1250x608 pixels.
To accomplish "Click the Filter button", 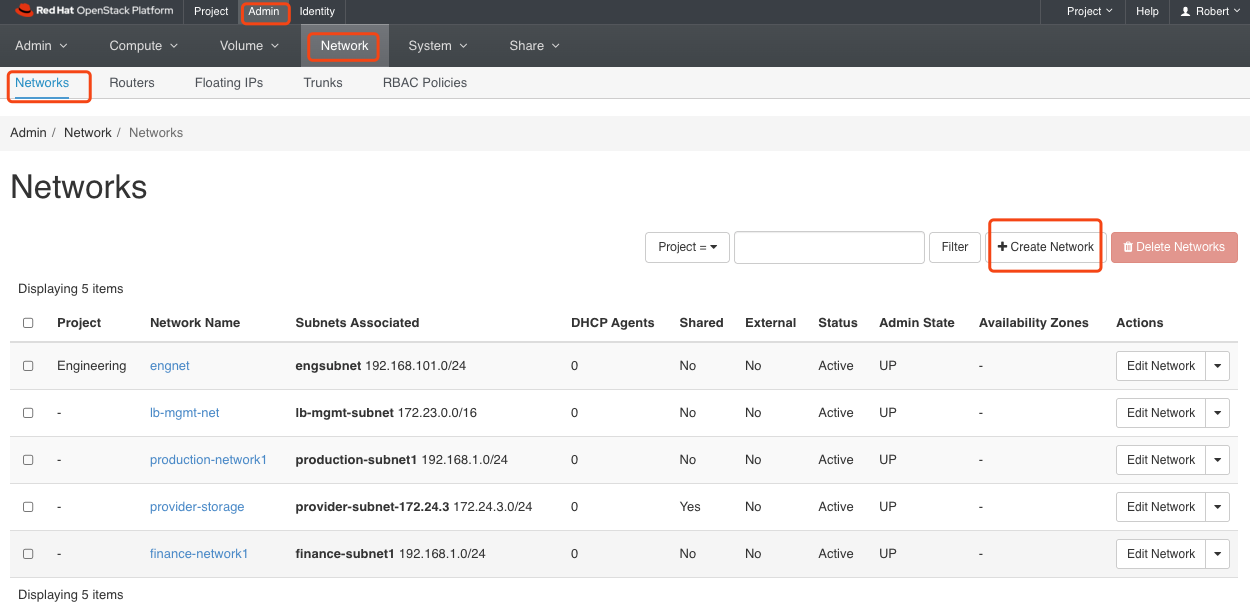I will [x=954, y=247].
